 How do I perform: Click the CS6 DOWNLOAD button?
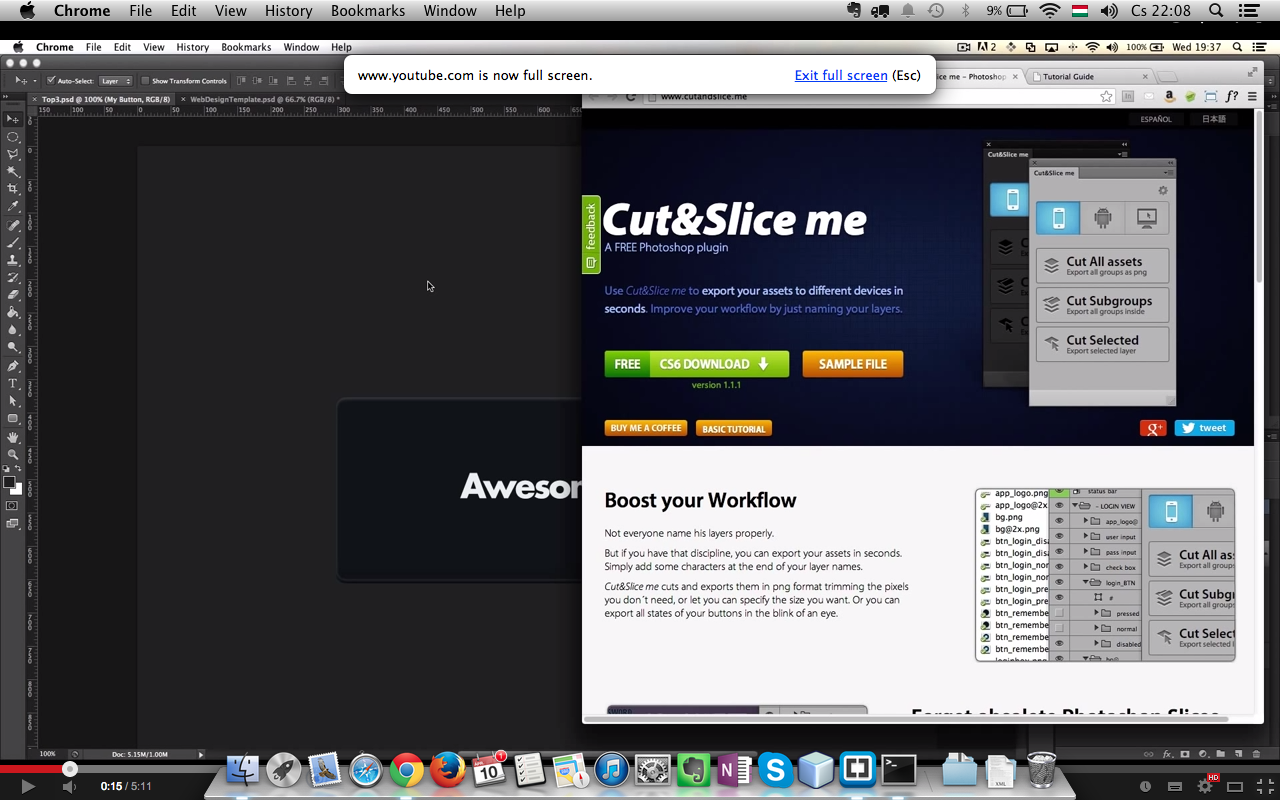click(697, 364)
